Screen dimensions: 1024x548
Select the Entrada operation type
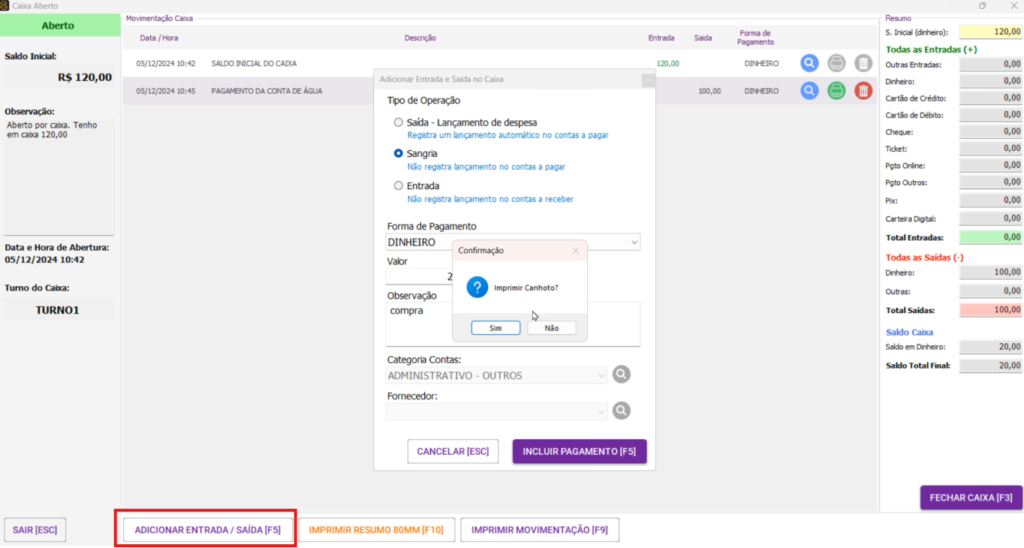tap(399, 186)
